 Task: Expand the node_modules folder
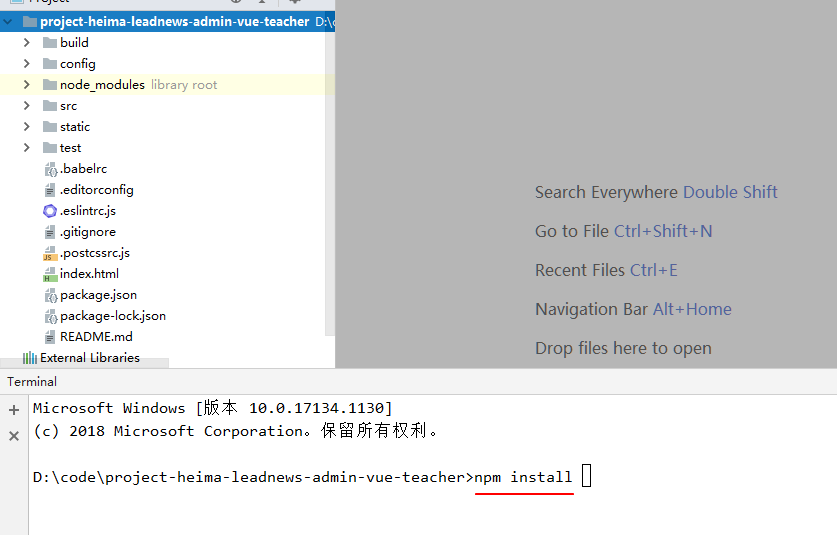[x=27, y=84]
